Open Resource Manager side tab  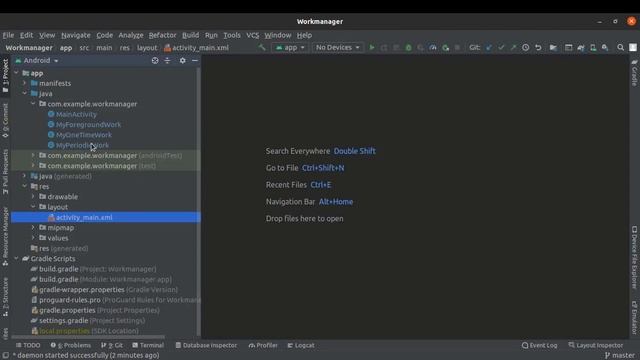pos(5,237)
